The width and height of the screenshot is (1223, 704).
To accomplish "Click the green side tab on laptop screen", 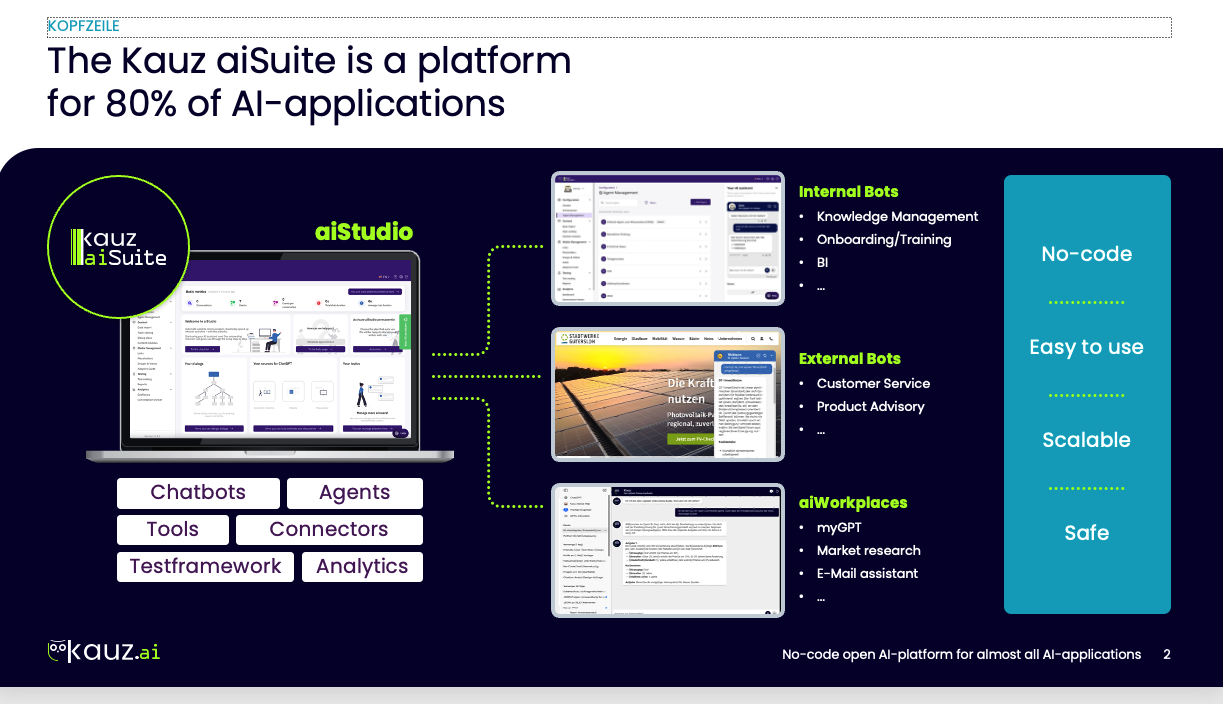I will tap(405, 331).
